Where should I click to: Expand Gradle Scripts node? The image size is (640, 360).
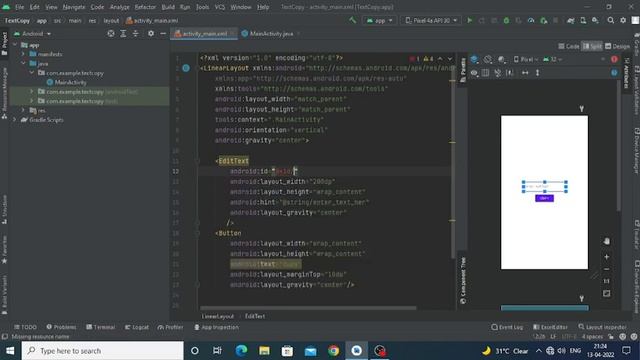click(x=15, y=120)
